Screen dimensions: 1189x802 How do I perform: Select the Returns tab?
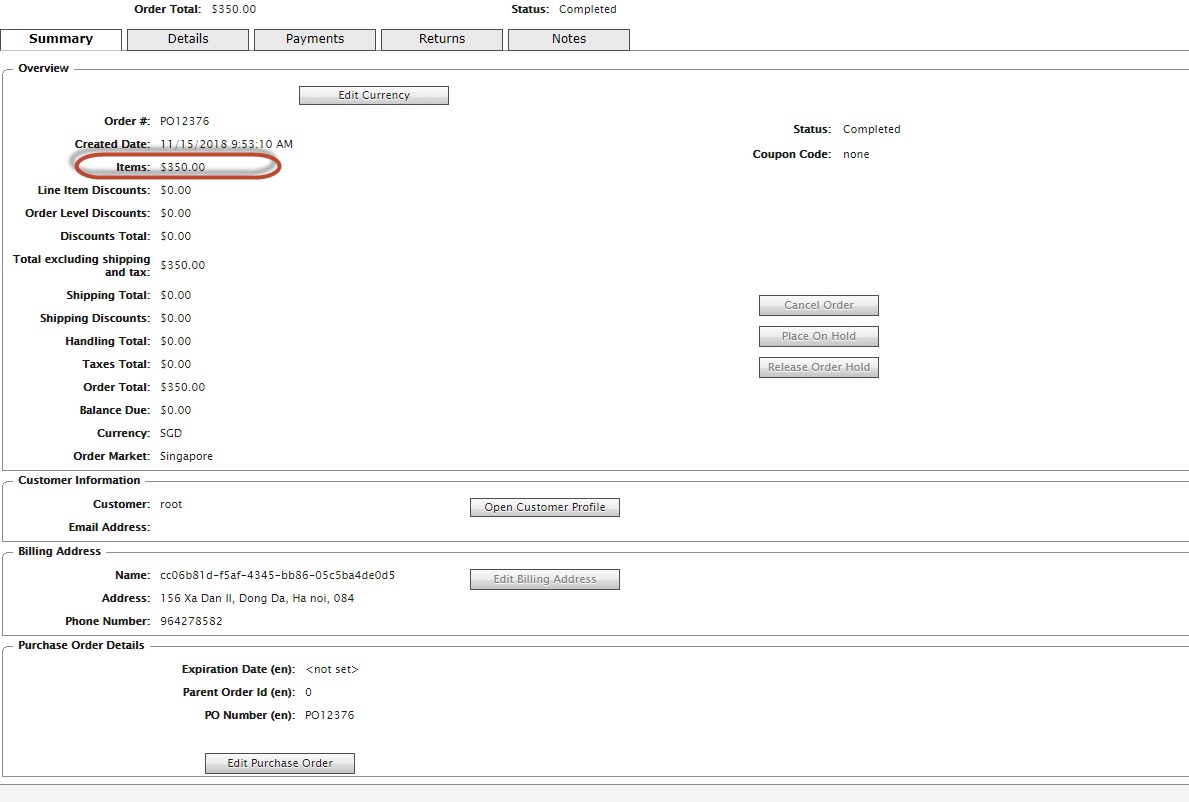442,39
